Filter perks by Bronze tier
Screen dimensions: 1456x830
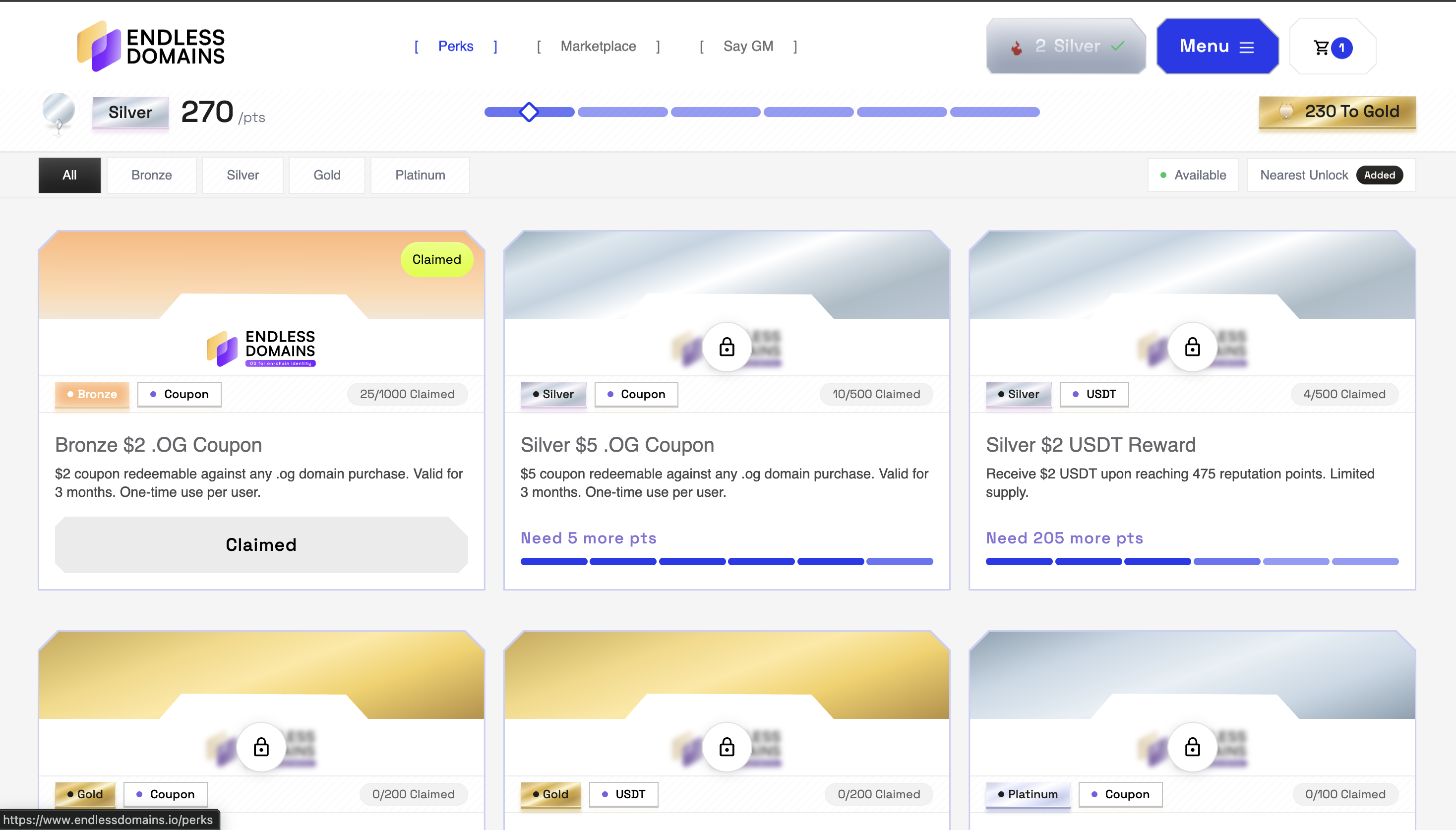[152, 175]
